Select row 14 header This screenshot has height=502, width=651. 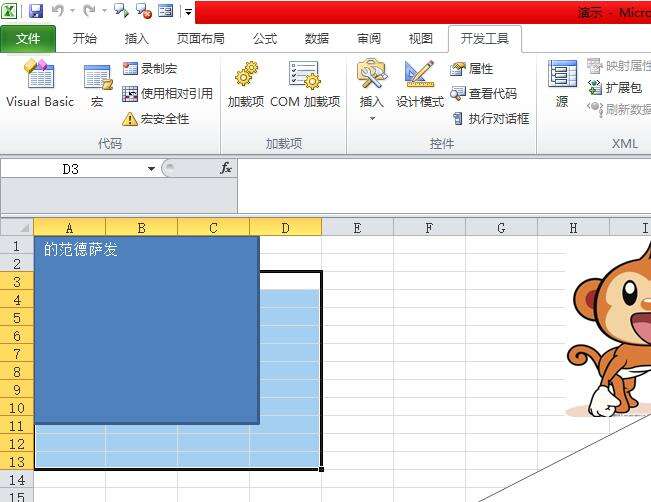click(17, 480)
